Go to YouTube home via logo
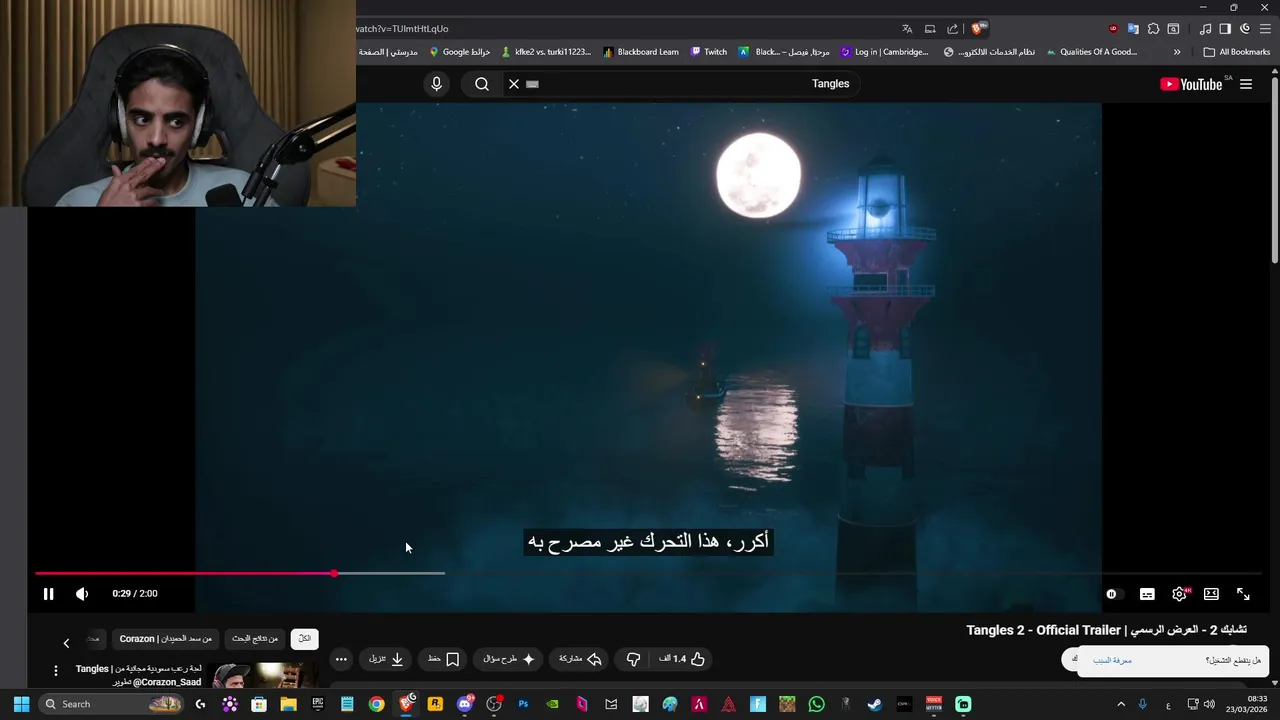The width and height of the screenshot is (1280, 720). click(x=1191, y=84)
